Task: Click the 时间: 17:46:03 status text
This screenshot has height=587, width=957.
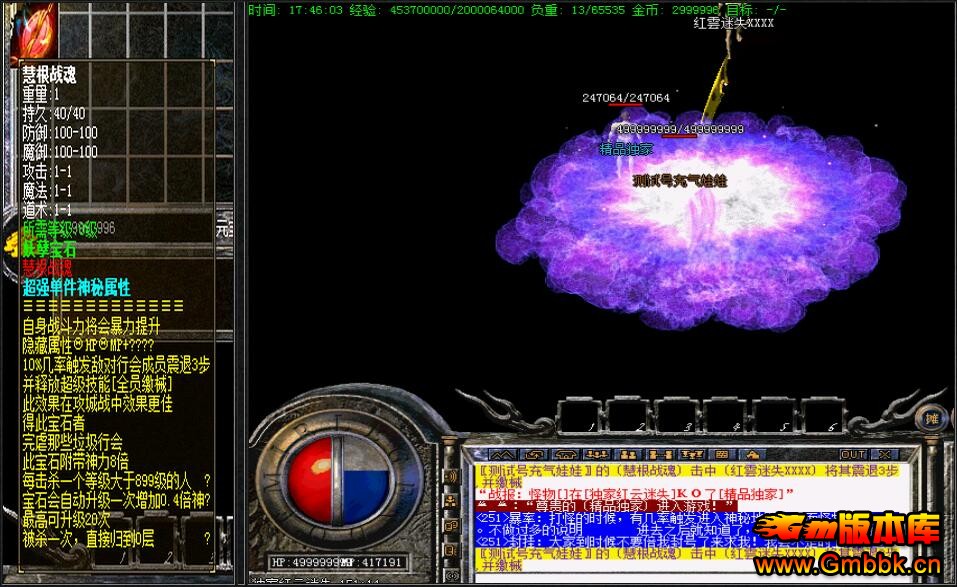Action: point(295,10)
